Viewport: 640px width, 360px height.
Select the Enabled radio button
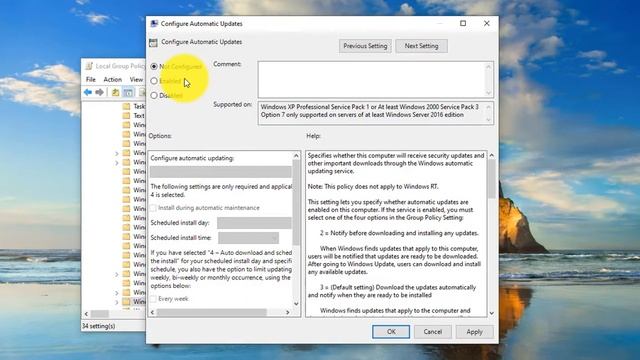pos(154,81)
